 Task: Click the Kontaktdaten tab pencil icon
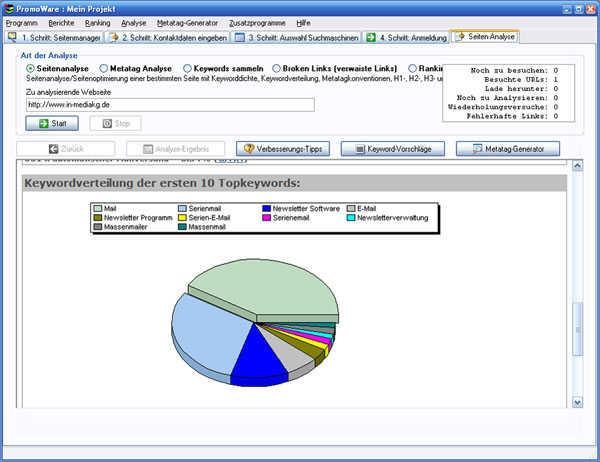(114, 37)
